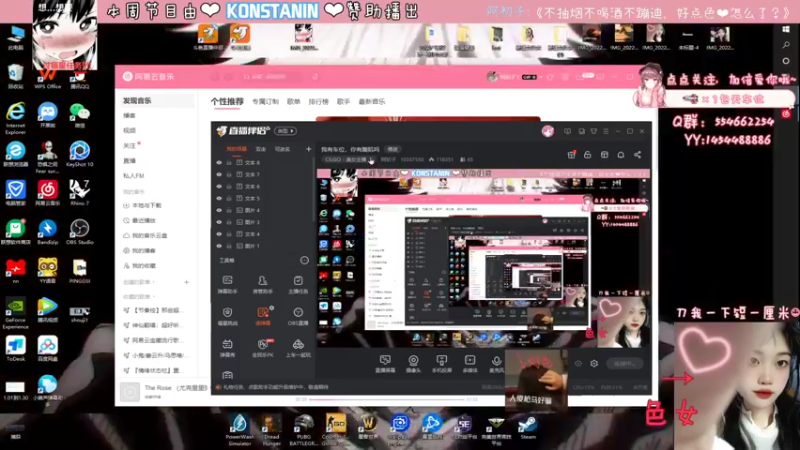Image resolution: width=800 pixels, height=450 pixels.
Task: Click the search box in the NetEase header
Action: click(x=274, y=77)
